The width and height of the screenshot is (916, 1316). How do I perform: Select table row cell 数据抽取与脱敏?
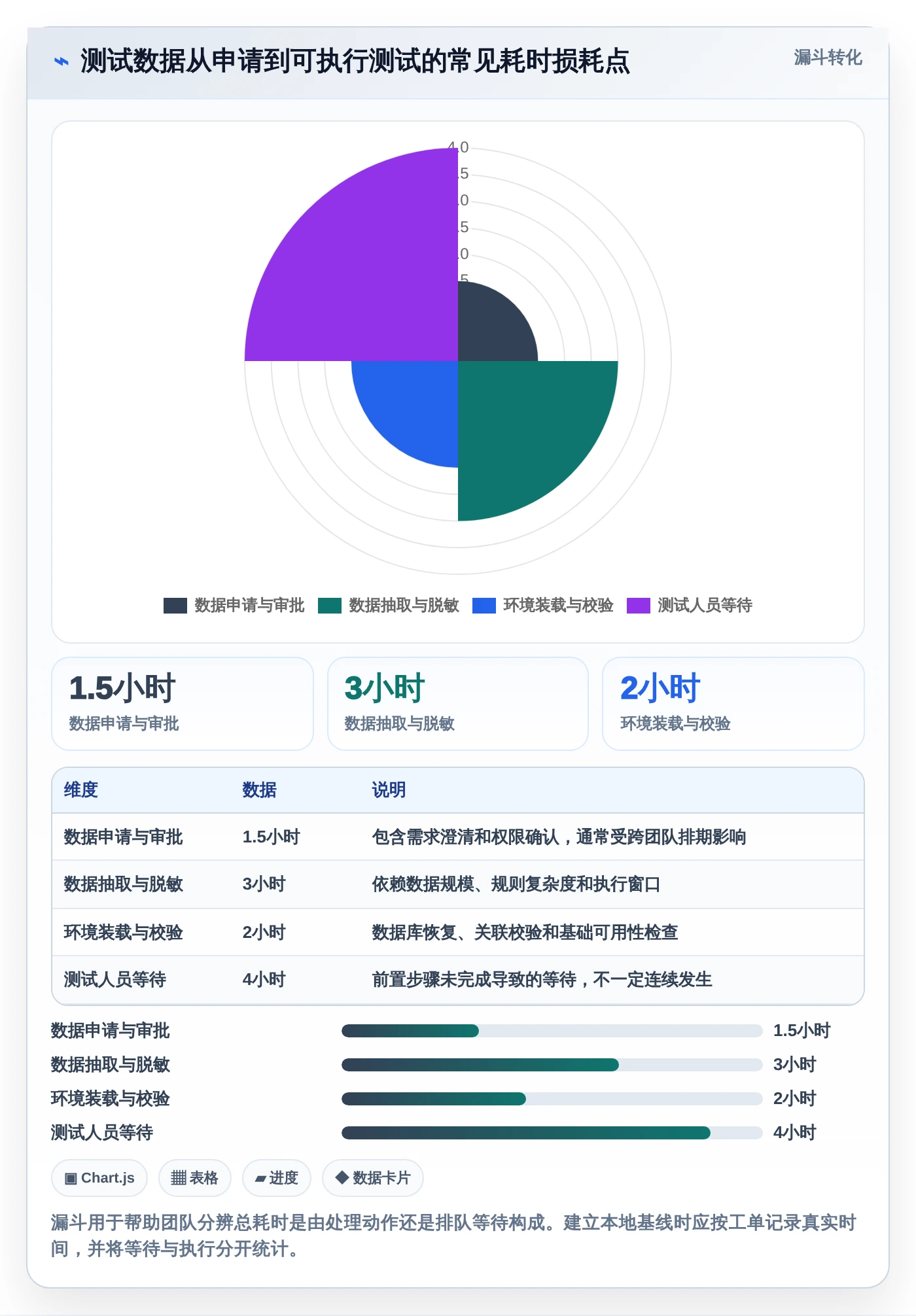pyautogui.click(x=124, y=884)
